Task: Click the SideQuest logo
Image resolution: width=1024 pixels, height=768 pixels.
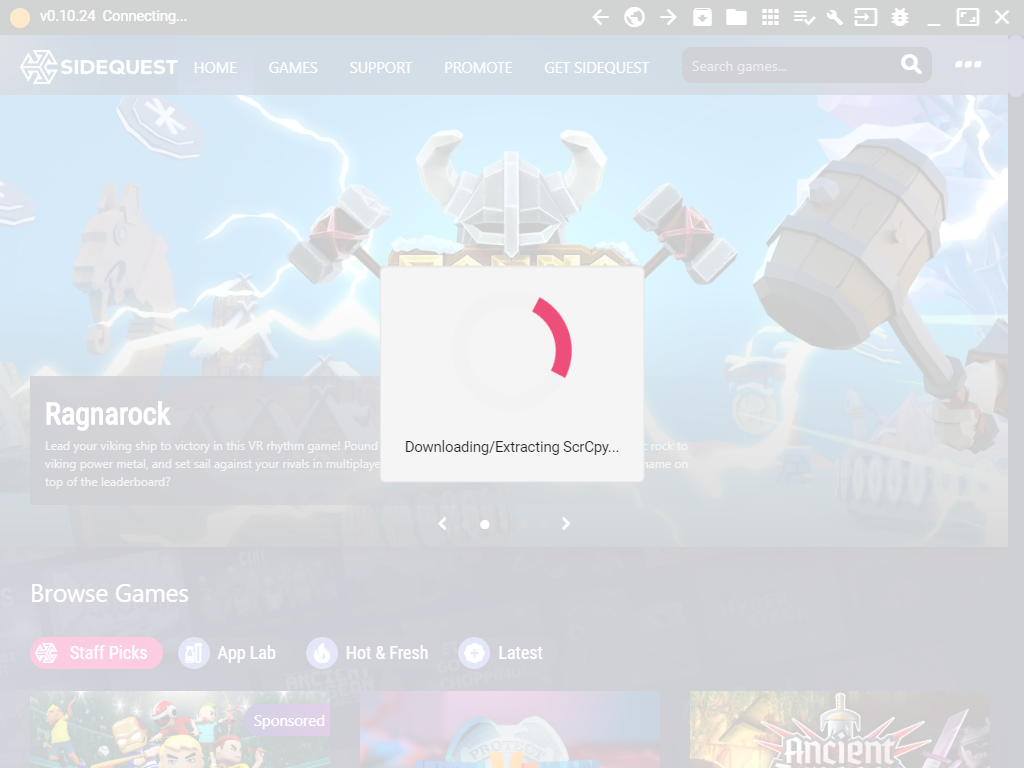Action: point(100,66)
